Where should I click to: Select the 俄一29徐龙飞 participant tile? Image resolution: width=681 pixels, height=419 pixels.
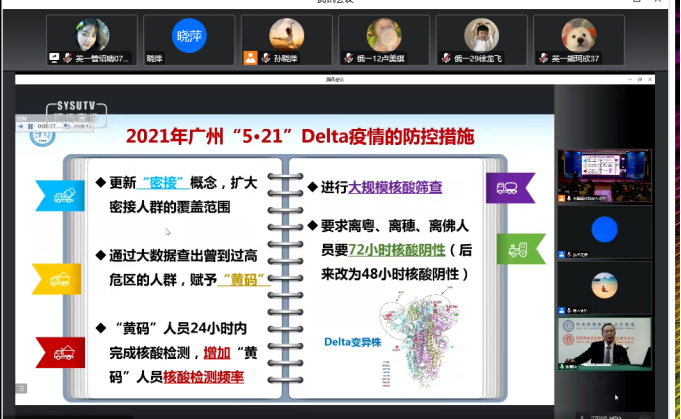point(481,37)
